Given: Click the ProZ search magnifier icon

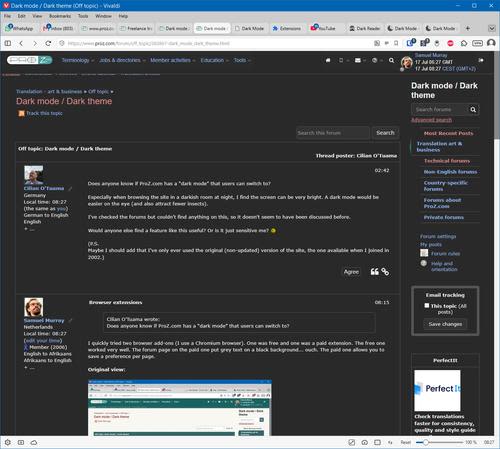Looking at the screenshot, I should (x=391, y=60).
